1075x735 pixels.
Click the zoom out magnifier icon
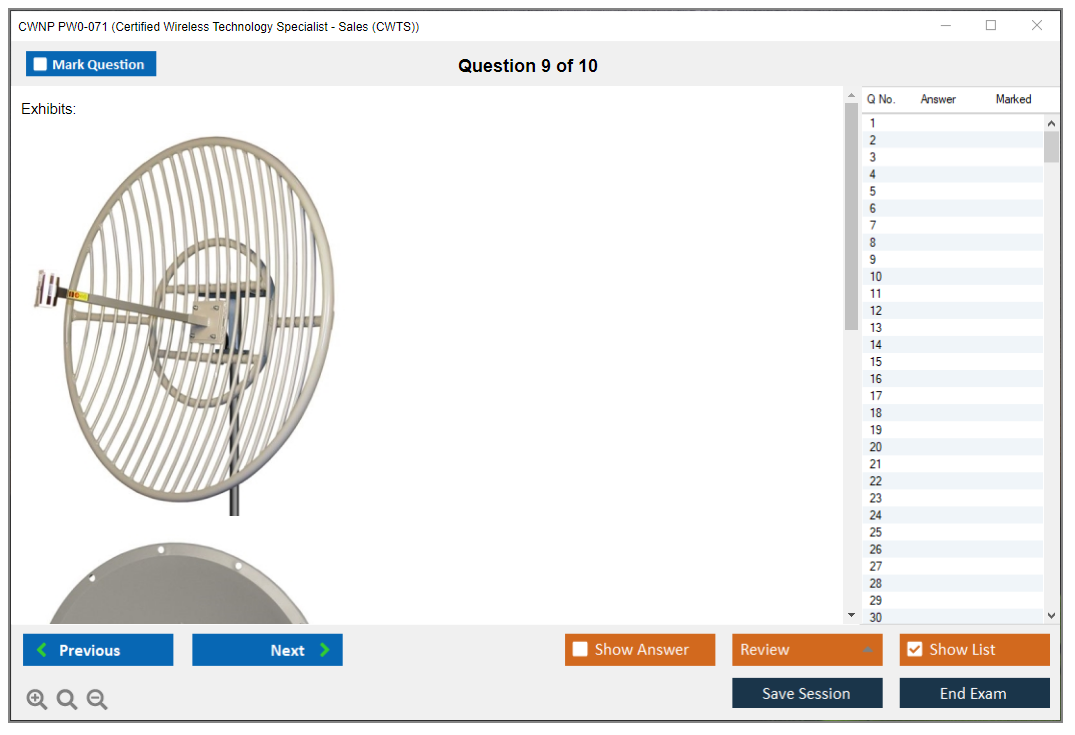pyautogui.click(x=97, y=700)
